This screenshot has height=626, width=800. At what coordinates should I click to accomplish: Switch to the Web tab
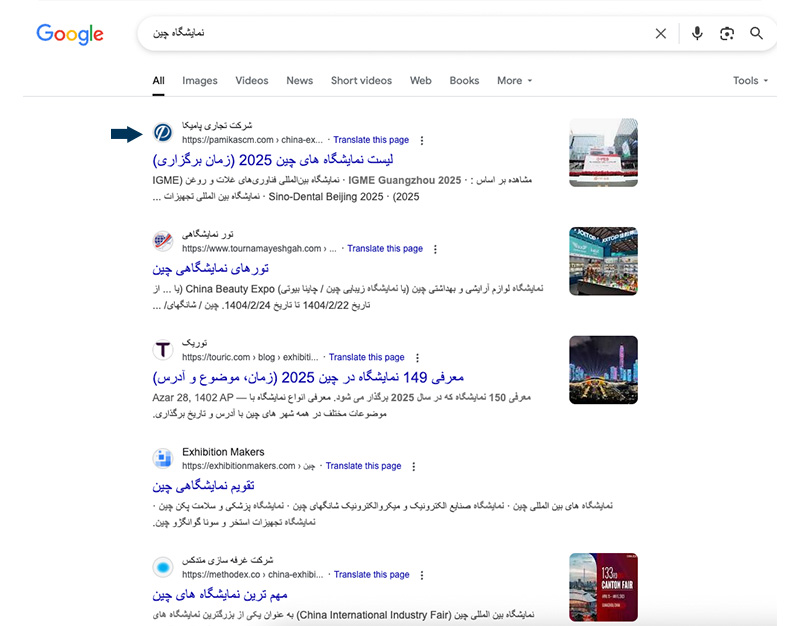(x=420, y=81)
